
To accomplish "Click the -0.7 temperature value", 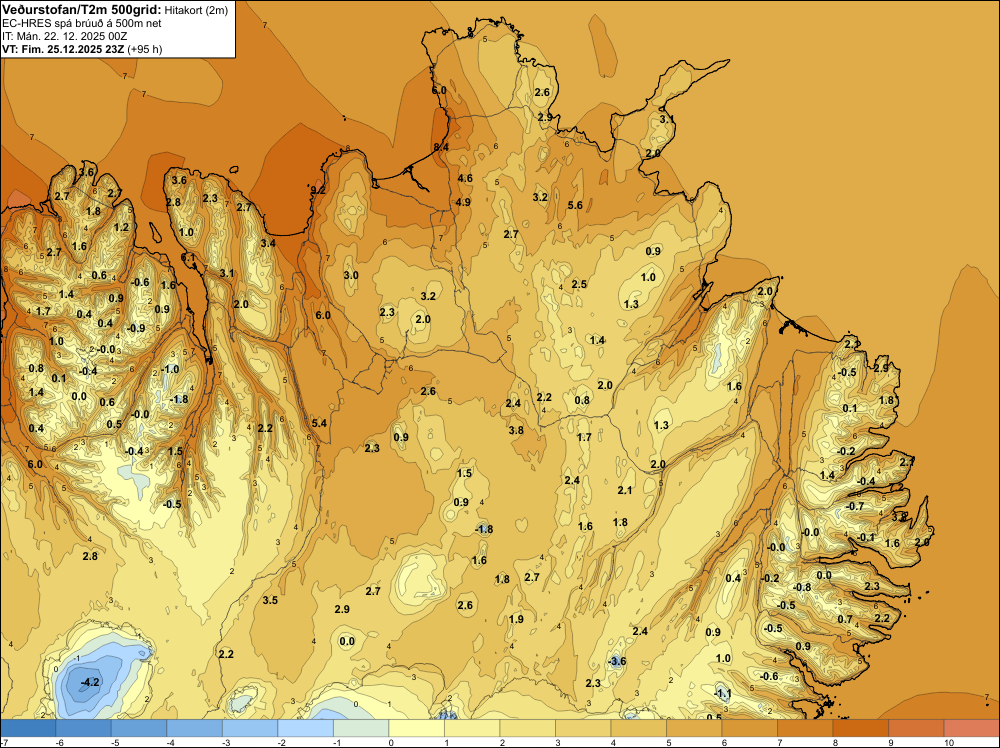I will tap(855, 506).
